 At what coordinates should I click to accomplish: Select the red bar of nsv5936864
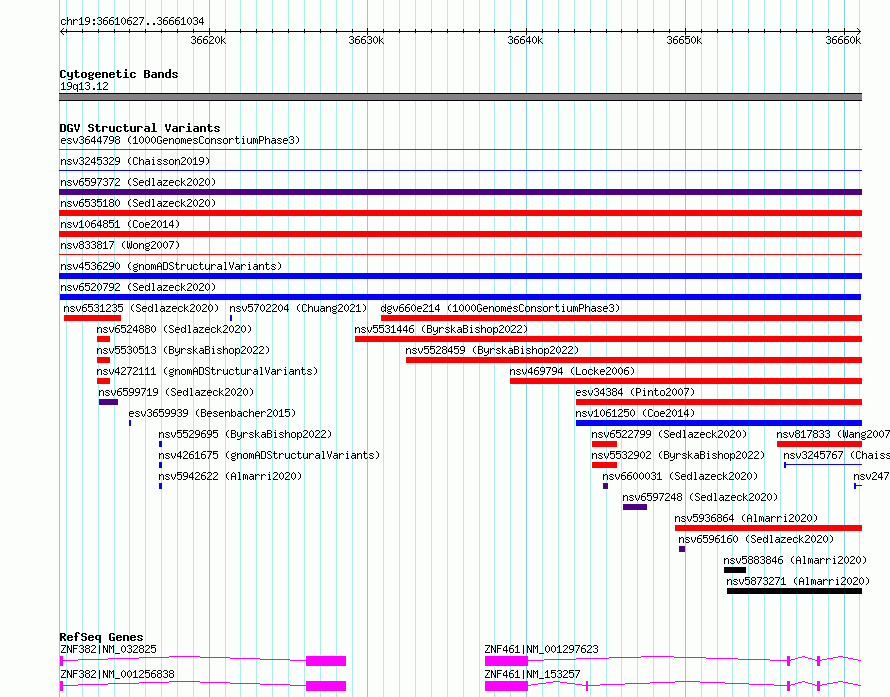pos(768,528)
